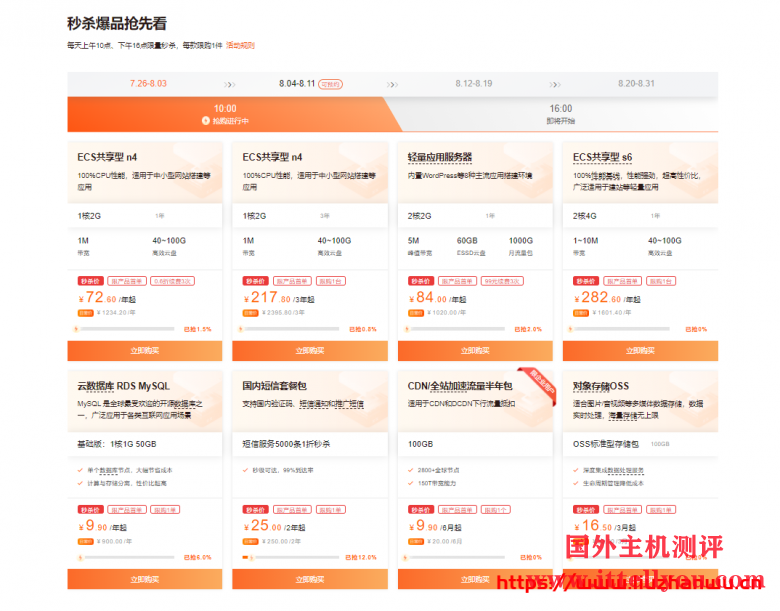This screenshot has height=611, width=780.
Task: Click the 0.6折续费3次 tag
Action: click(x=173, y=281)
